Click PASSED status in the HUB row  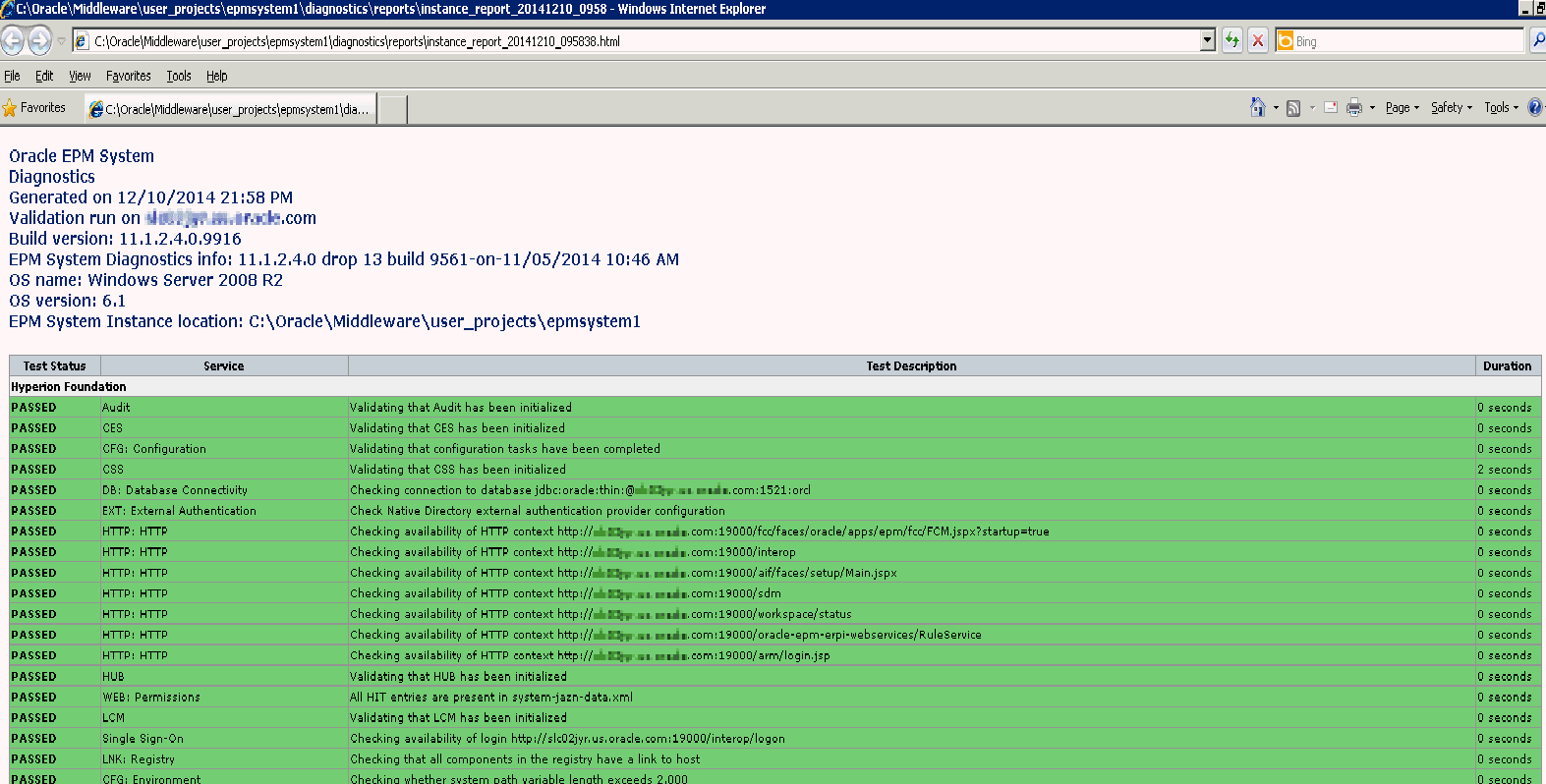coord(33,676)
